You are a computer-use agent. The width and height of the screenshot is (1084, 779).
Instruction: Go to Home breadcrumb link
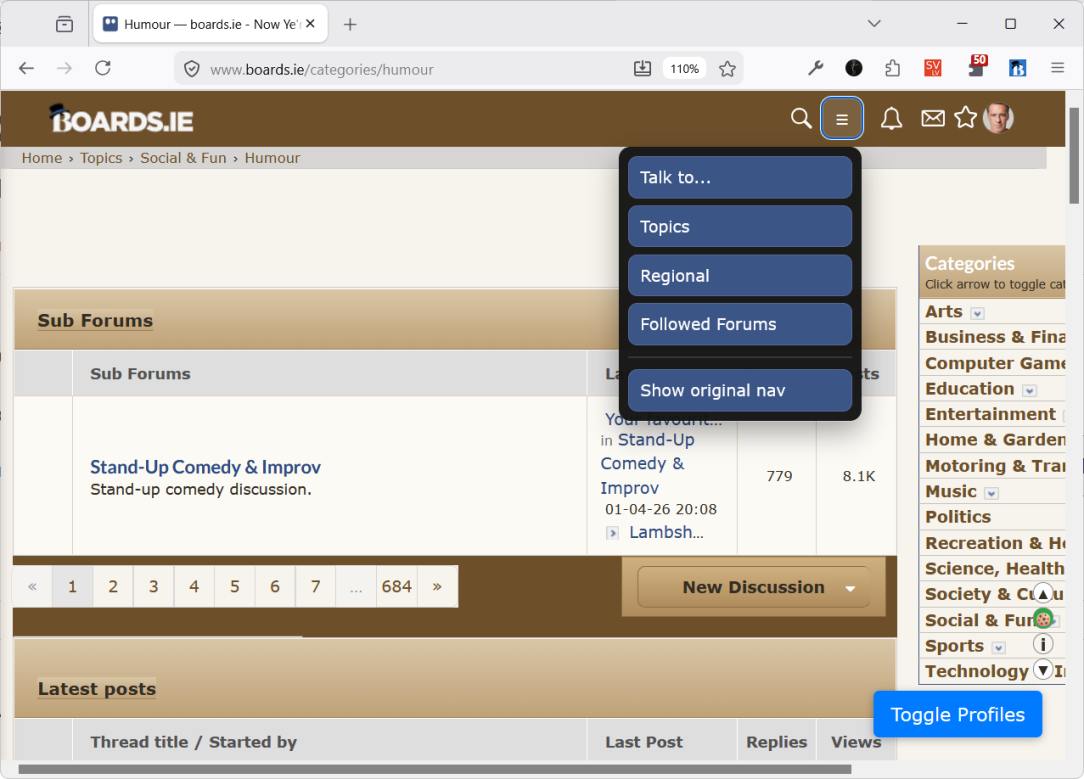41,158
